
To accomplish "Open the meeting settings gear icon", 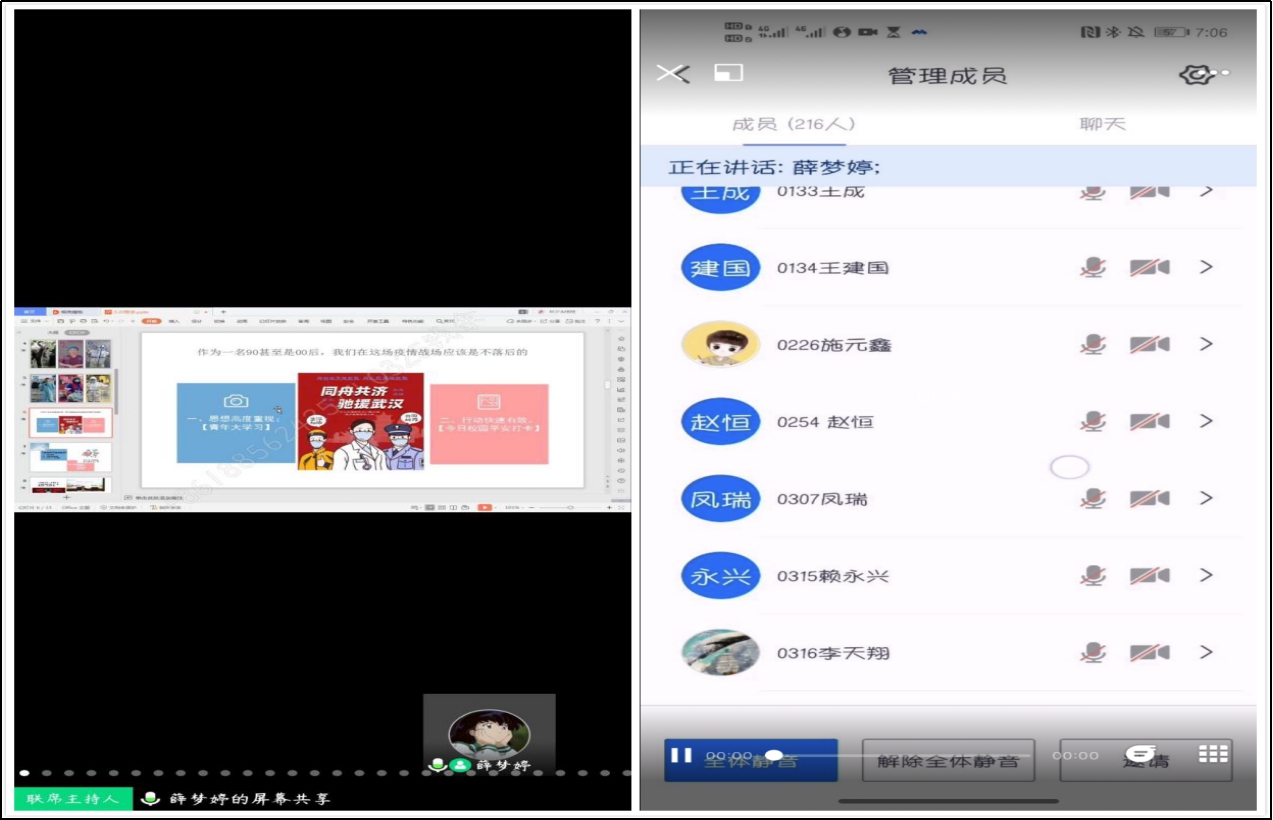I will point(1193,74).
